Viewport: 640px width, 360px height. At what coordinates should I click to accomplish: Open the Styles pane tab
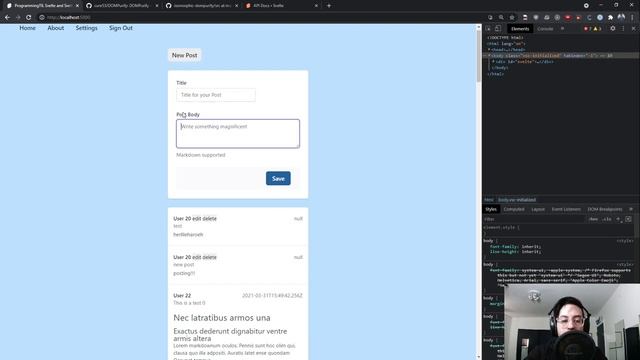click(x=491, y=209)
